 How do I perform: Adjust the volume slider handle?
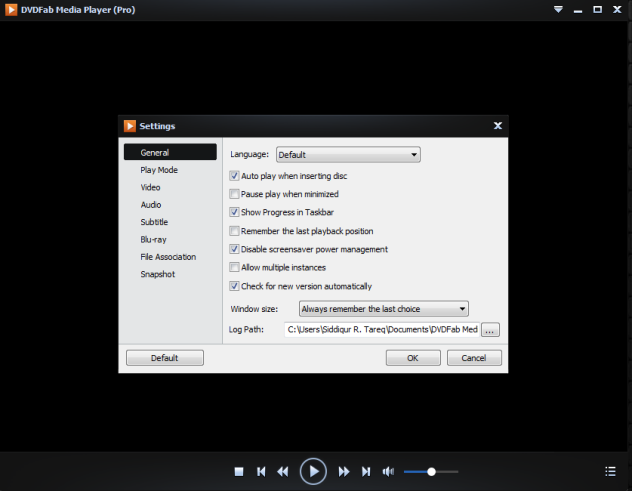pos(431,472)
